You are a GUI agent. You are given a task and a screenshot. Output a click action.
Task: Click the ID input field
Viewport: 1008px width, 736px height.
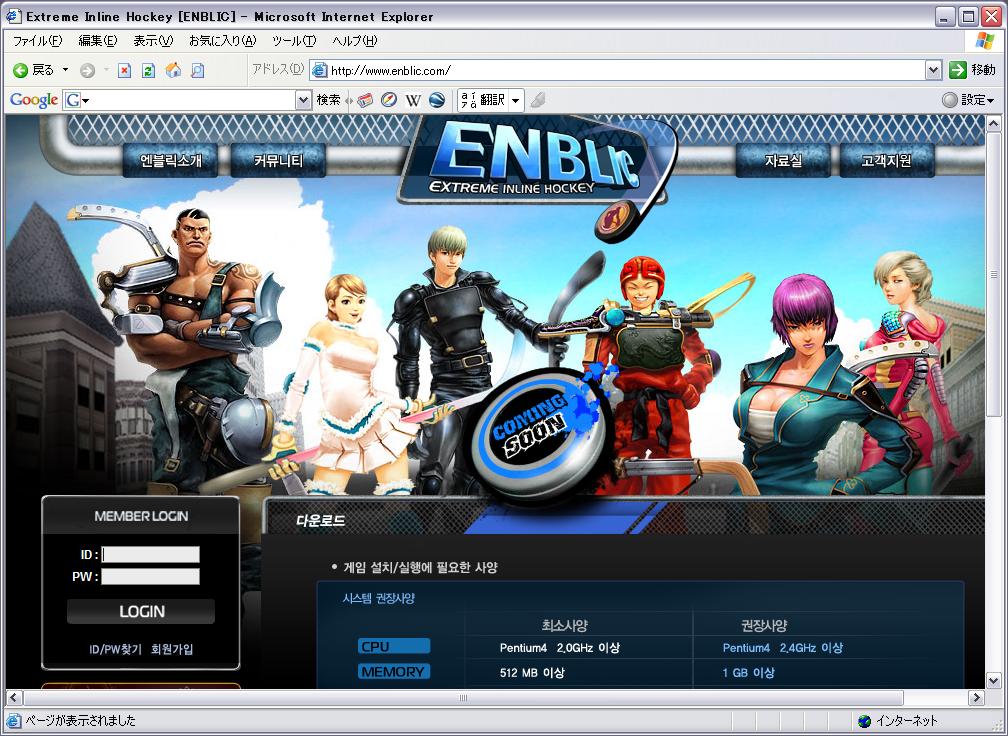(151, 554)
